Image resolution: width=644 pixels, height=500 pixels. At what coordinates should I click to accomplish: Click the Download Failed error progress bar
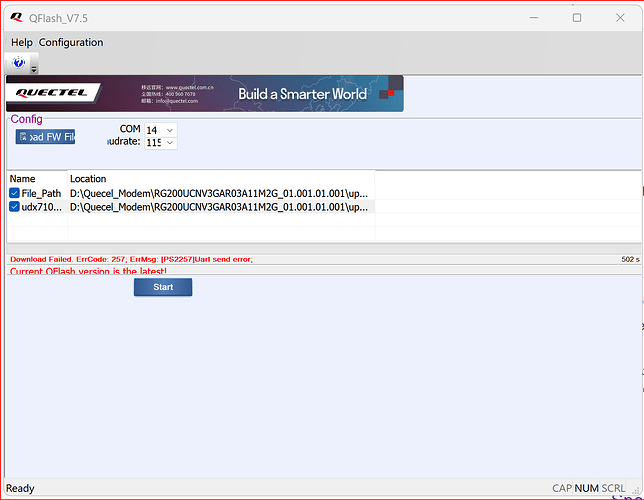tap(300, 259)
